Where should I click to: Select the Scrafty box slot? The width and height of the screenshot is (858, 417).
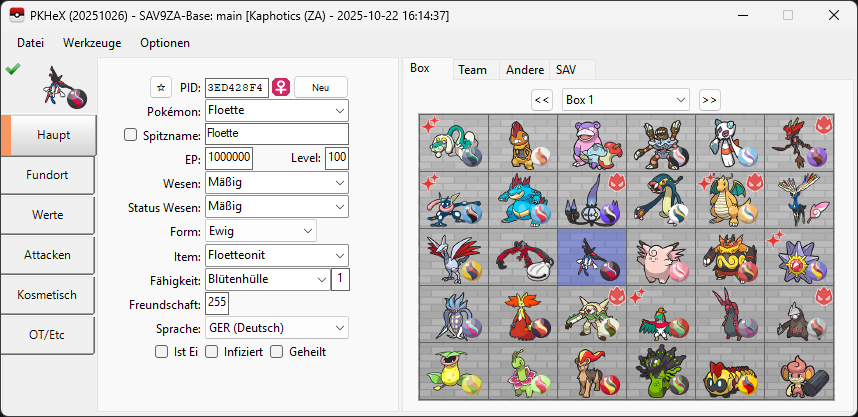point(523,142)
